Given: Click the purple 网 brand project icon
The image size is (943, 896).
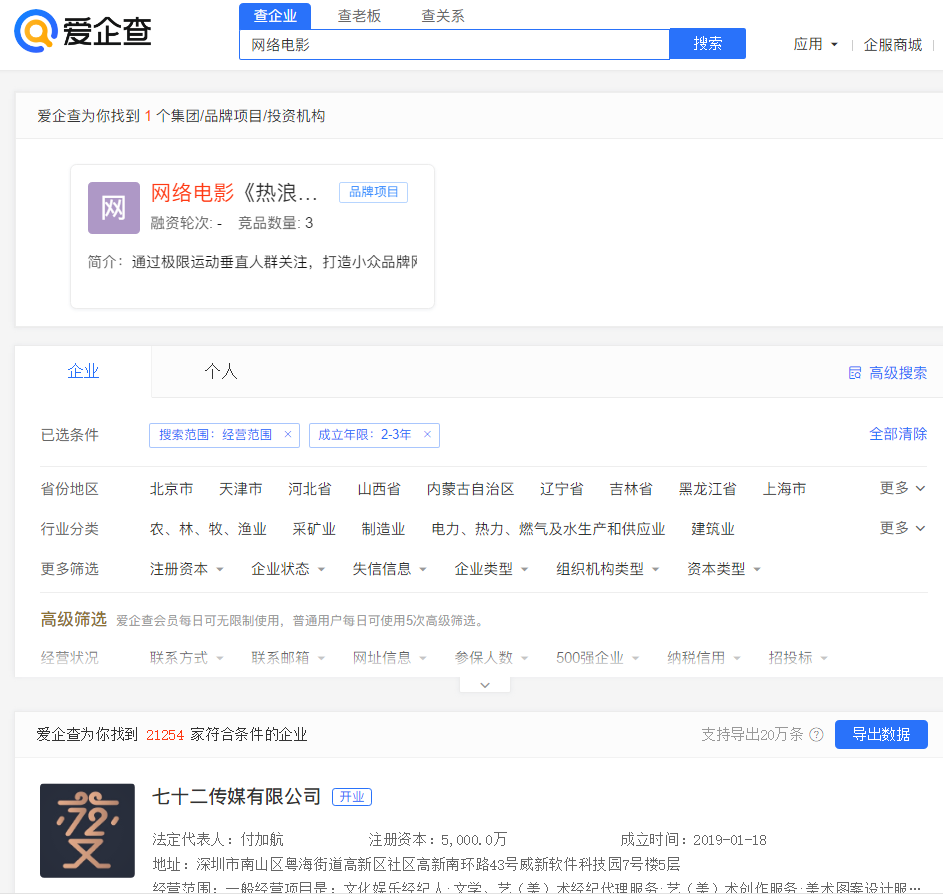Looking at the screenshot, I should 114,208.
